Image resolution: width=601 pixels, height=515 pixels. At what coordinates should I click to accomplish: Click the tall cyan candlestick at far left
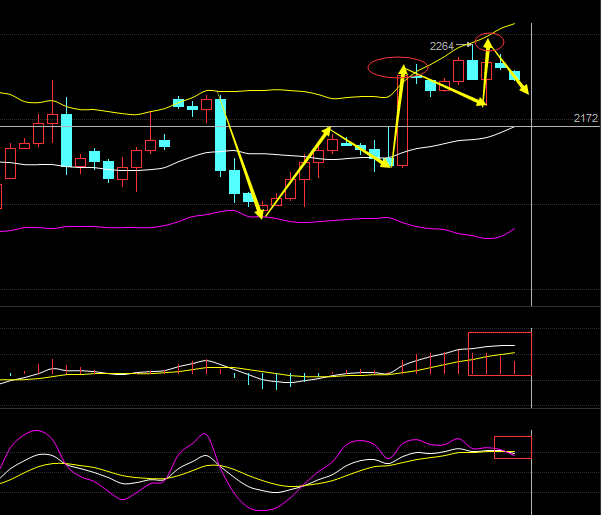tap(67, 140)
